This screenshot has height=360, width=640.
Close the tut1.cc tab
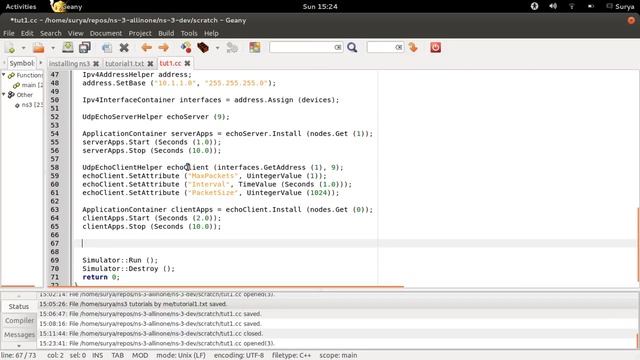pos(187,63)
